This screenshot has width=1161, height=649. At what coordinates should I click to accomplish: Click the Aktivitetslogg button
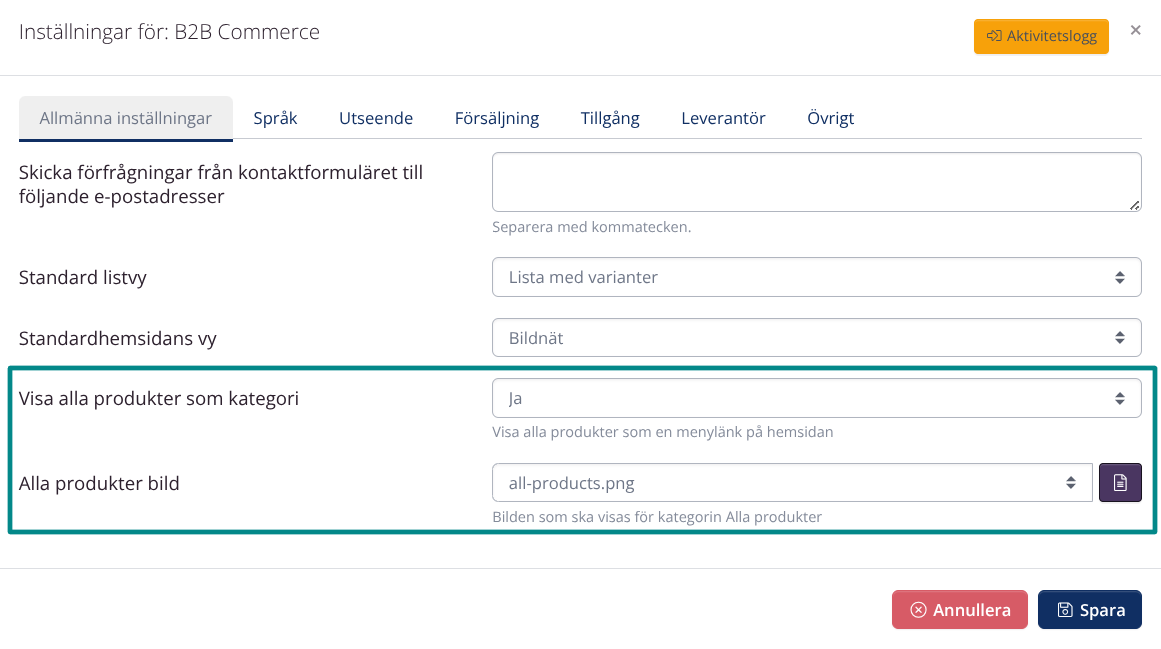(x=1041, y=35)
